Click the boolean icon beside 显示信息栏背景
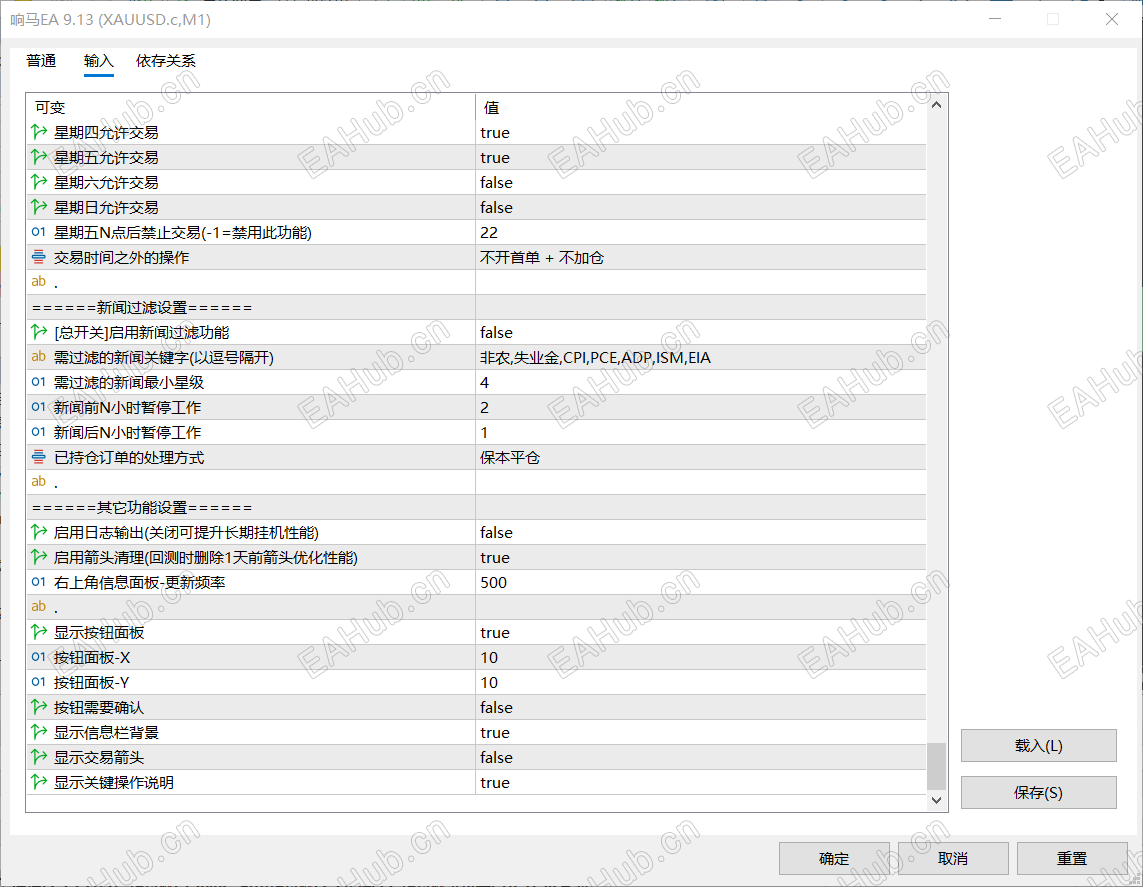Viewport: 1143px width, 887px height. coord(39,732)
